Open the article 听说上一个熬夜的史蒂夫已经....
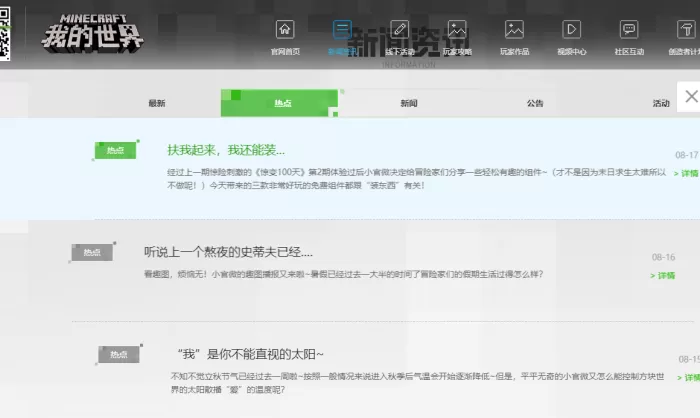 pos(228,252)
